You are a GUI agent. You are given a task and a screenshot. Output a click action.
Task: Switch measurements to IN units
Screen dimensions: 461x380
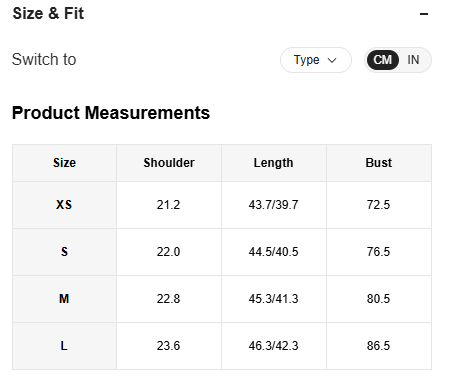pos(413,60)
